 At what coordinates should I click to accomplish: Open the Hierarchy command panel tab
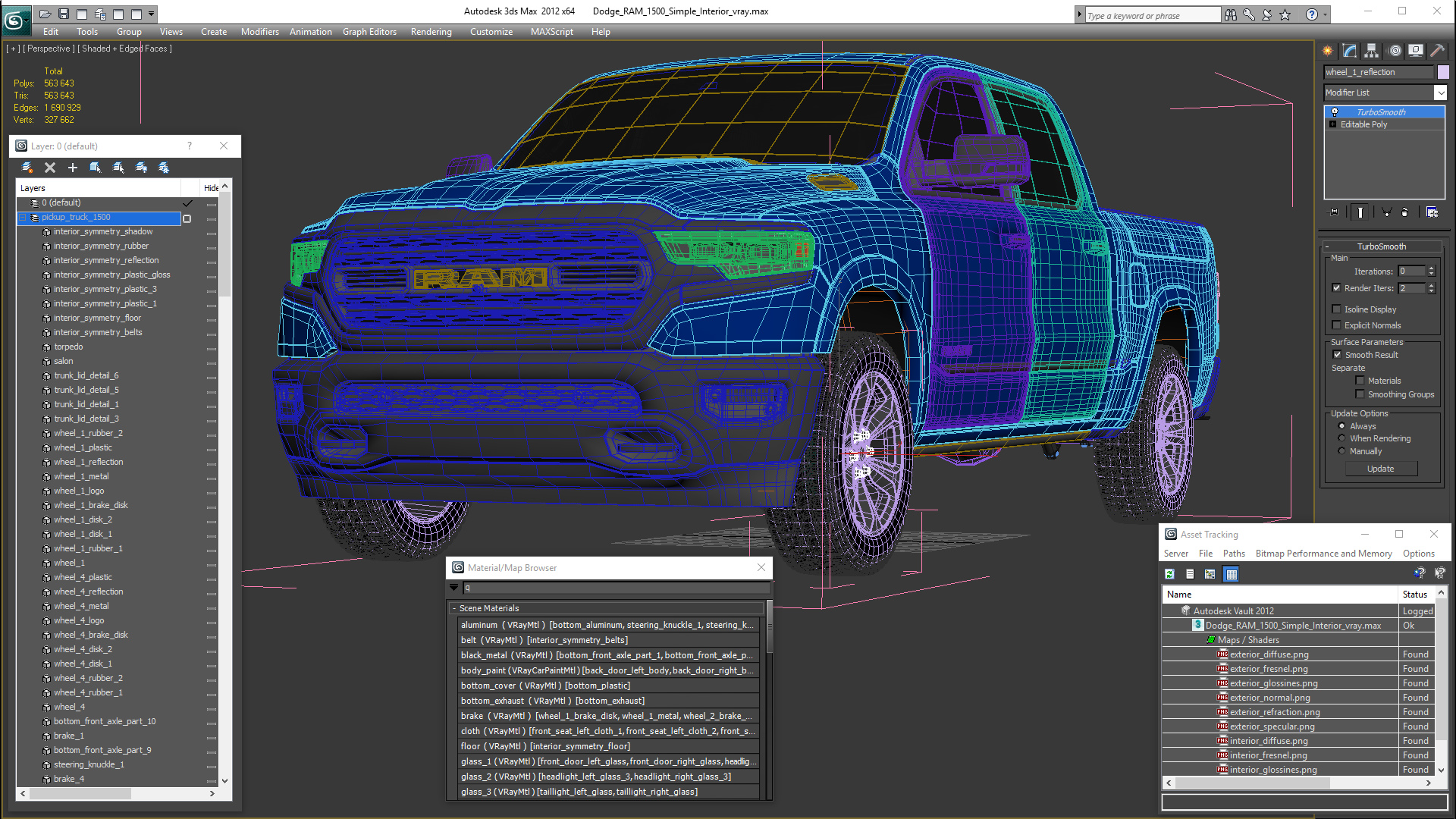(1372, 51)
